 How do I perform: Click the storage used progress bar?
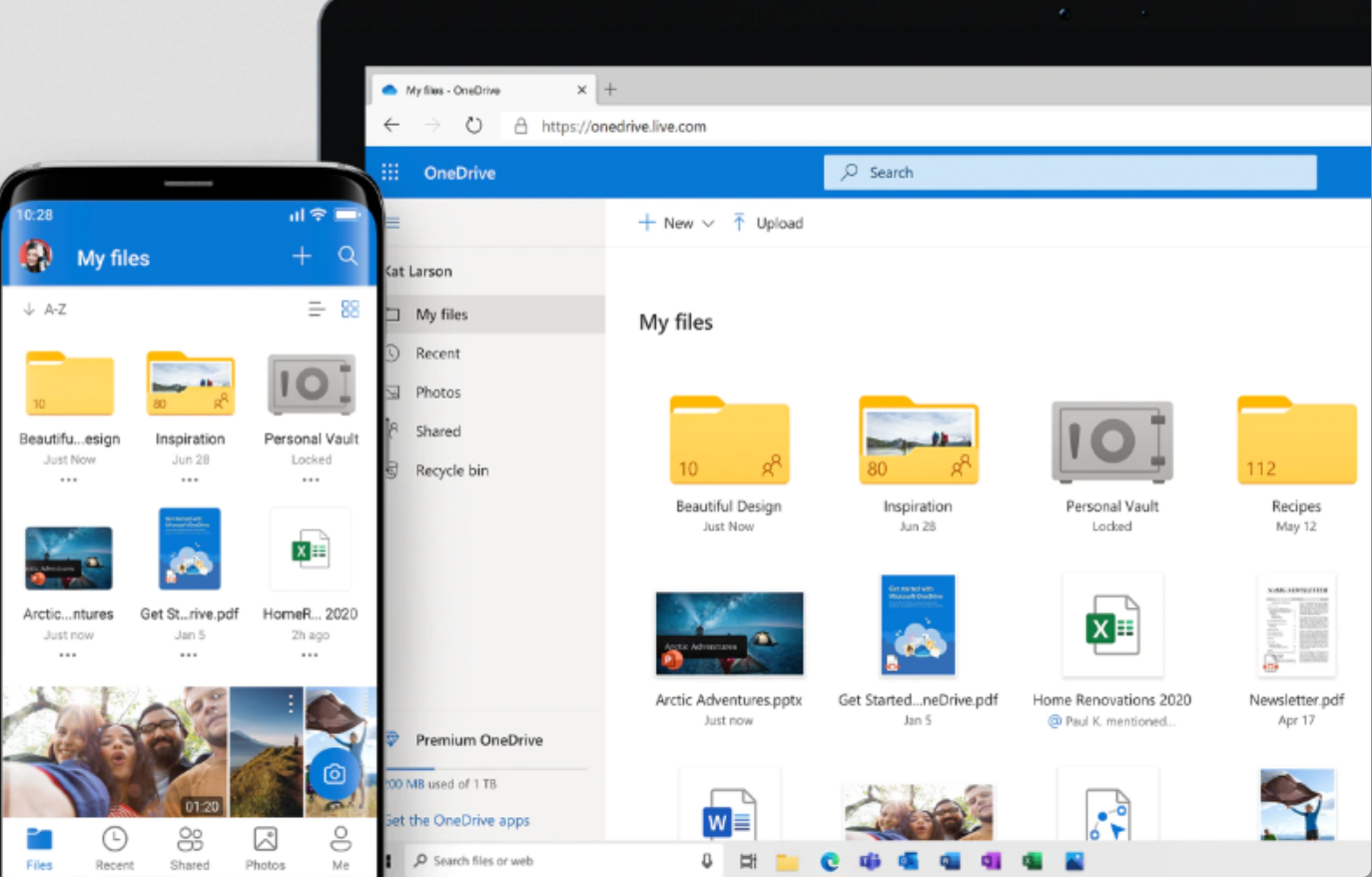(x=487, y=768)
